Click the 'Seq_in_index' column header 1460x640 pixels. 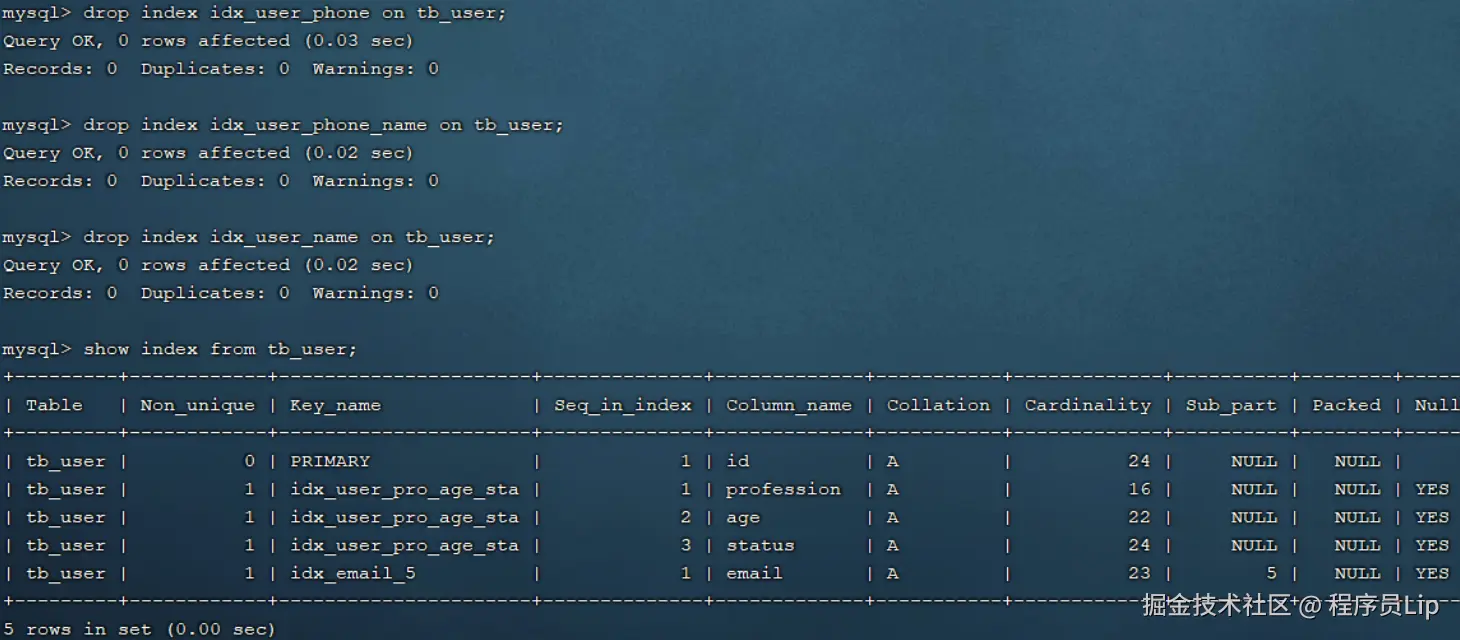623,405
